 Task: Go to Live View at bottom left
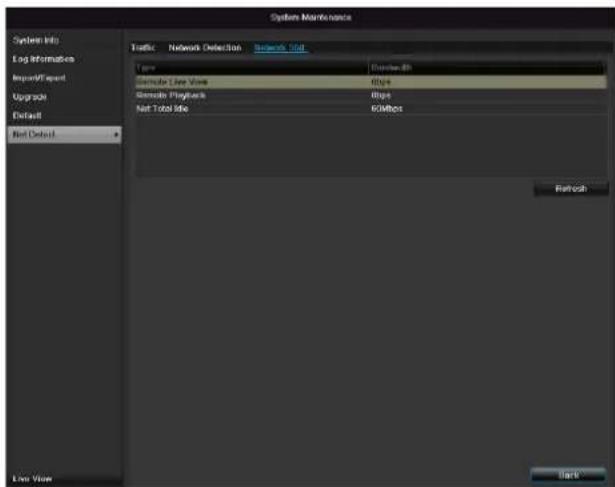click(x=32, y=479)
